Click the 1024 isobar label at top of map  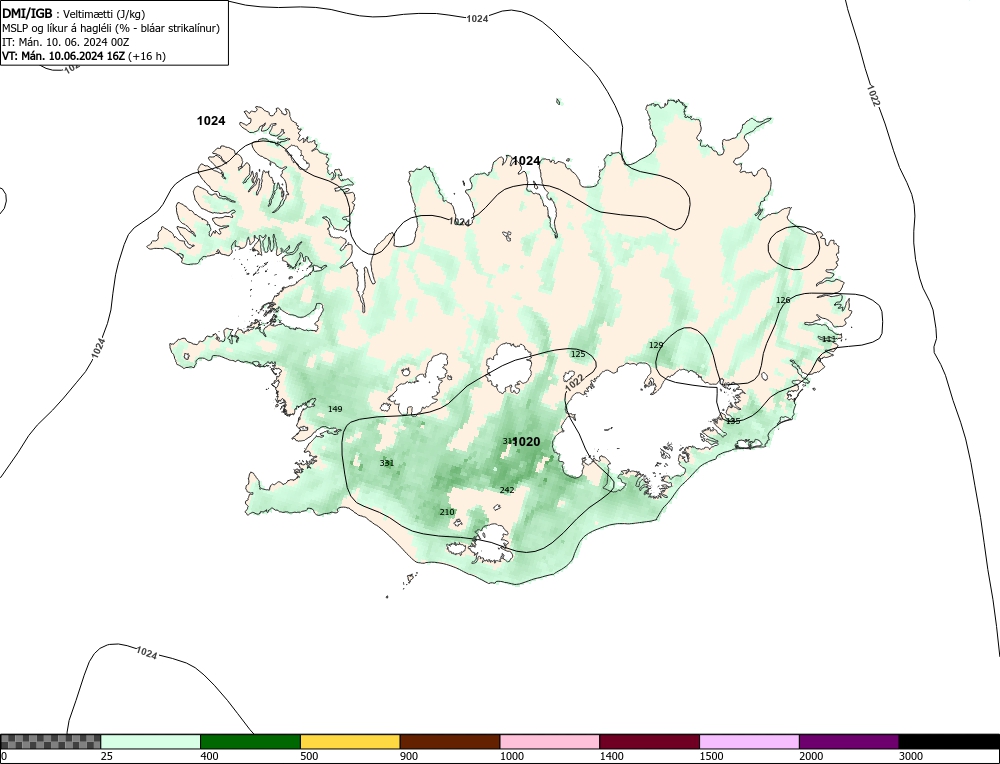477,18
